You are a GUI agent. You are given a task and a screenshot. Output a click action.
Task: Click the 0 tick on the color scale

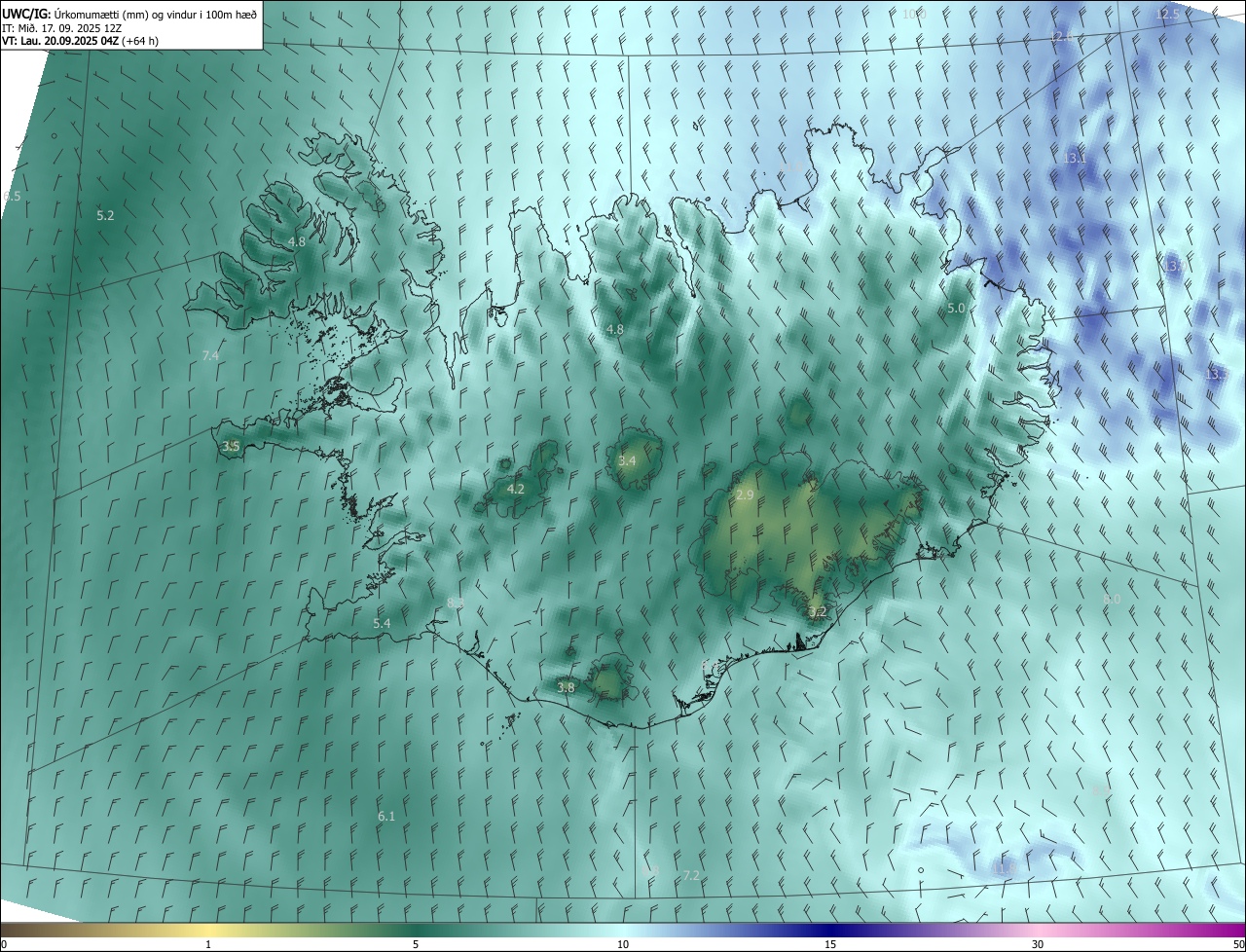pyautogui.click(x=4, y=945)
